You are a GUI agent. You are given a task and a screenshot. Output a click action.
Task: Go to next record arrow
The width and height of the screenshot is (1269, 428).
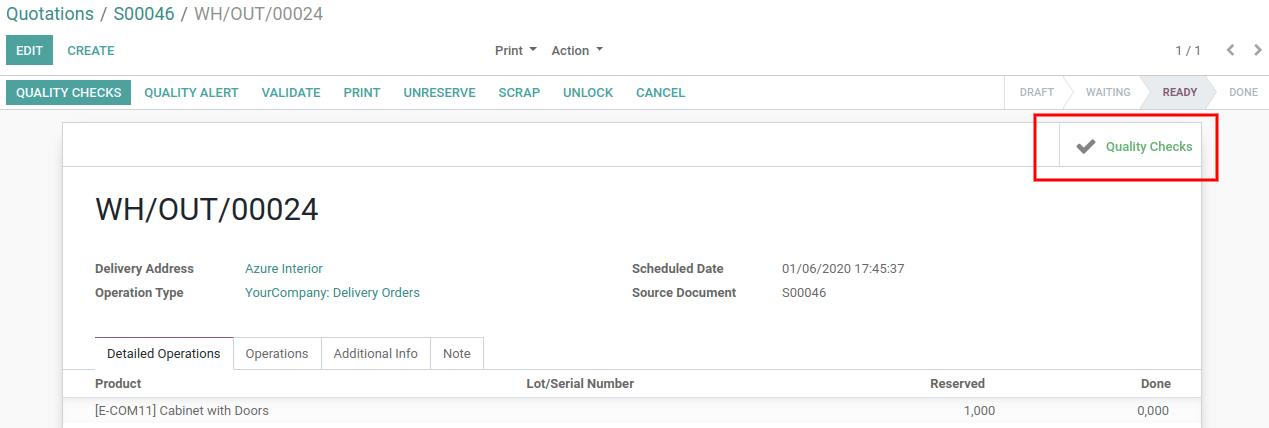click(x=1258, y=50)
